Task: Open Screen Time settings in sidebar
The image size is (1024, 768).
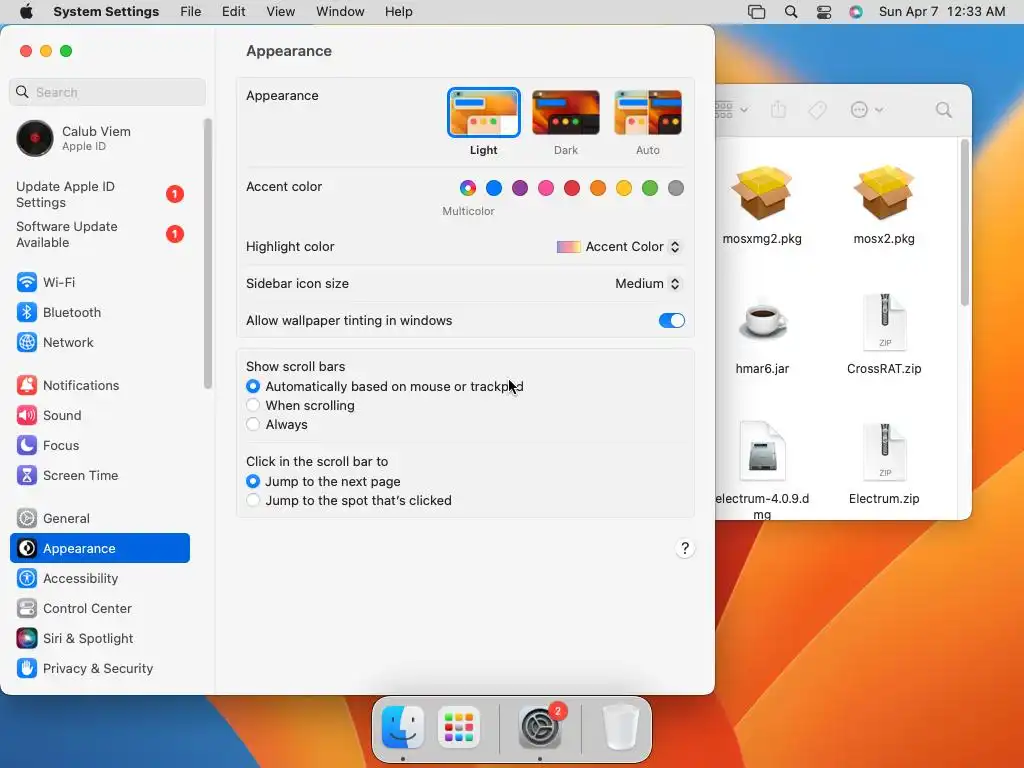Action: (x=100, y=475)
